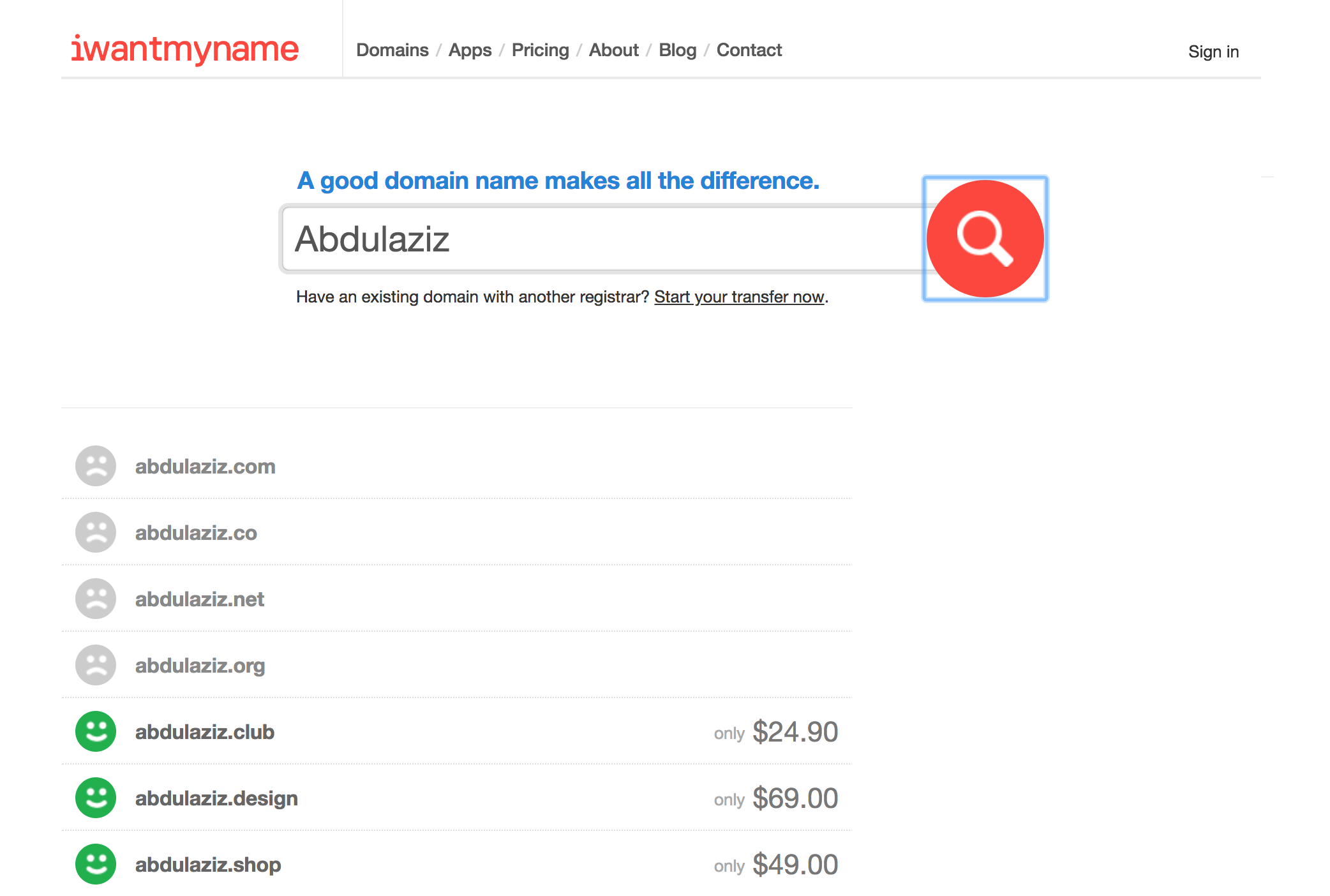This screenshot has height=896, width=1330.
Task: Go to the Pricing page
Action: [x=540, y=50]
